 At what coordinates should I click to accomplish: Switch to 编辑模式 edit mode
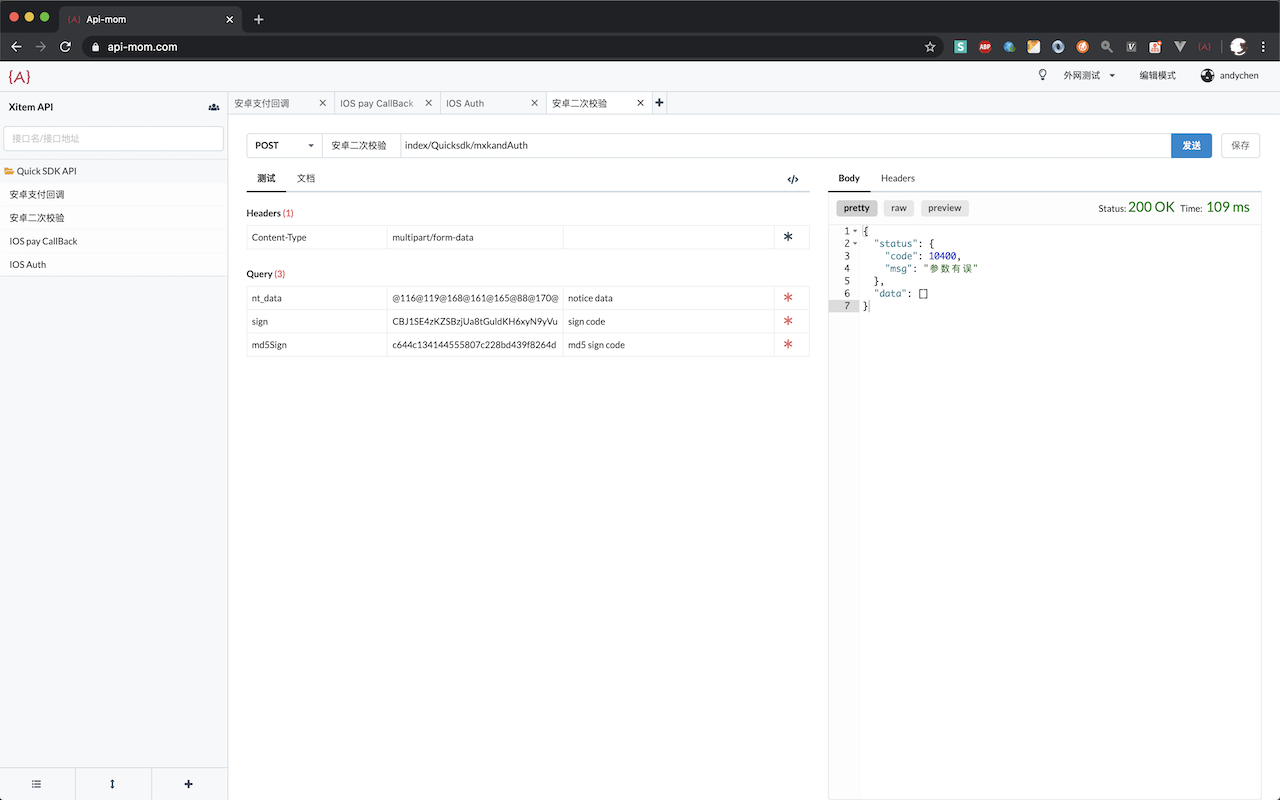pyautogui.click(x=1158, y=76)
